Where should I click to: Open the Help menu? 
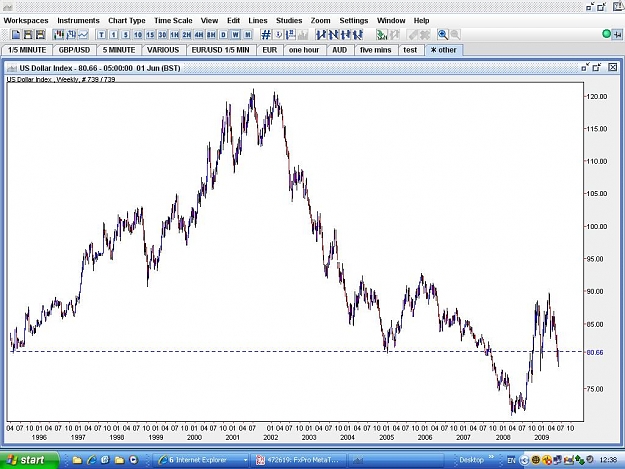[x=421, y=21]
